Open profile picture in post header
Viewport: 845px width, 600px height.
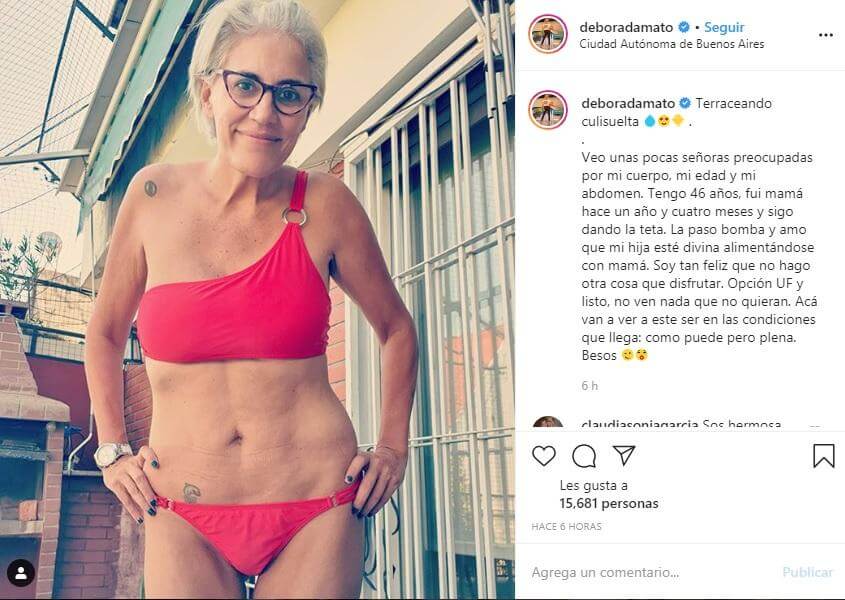coord(548,34)
